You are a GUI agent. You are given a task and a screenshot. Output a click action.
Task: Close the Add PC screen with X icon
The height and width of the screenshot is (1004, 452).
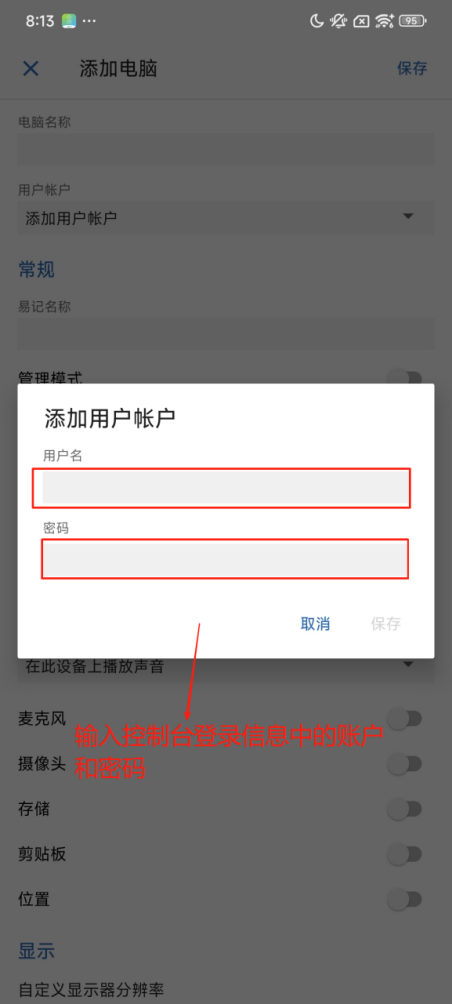pyautogui.click(x=31, y=69)
